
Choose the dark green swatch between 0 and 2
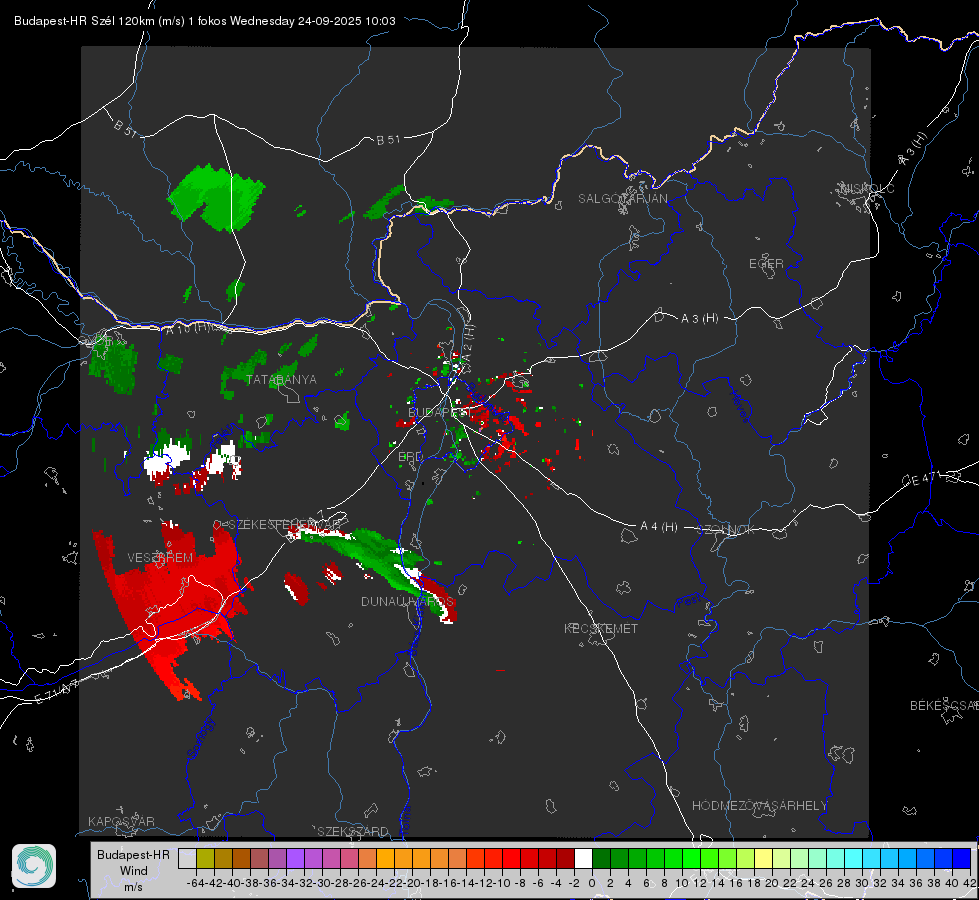(x=601, y=858)
